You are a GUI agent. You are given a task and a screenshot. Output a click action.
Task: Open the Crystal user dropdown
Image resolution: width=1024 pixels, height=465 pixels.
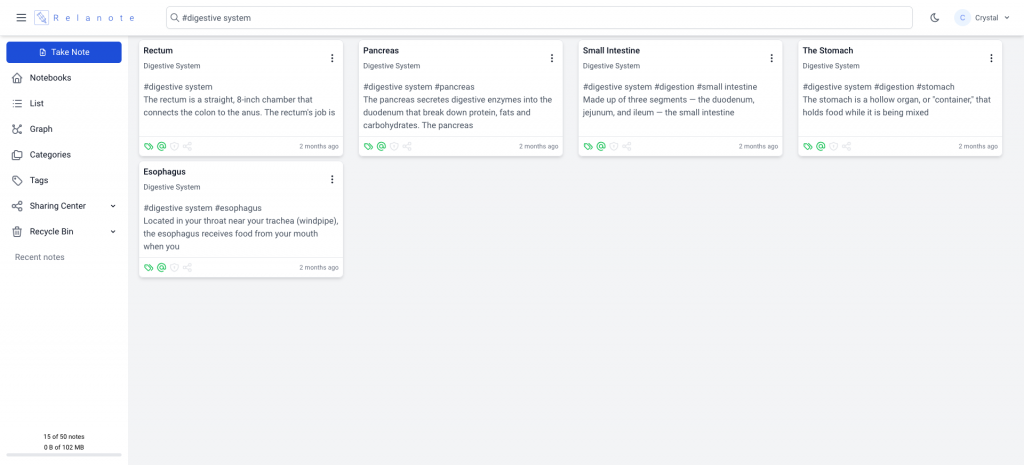click(982, 18)
